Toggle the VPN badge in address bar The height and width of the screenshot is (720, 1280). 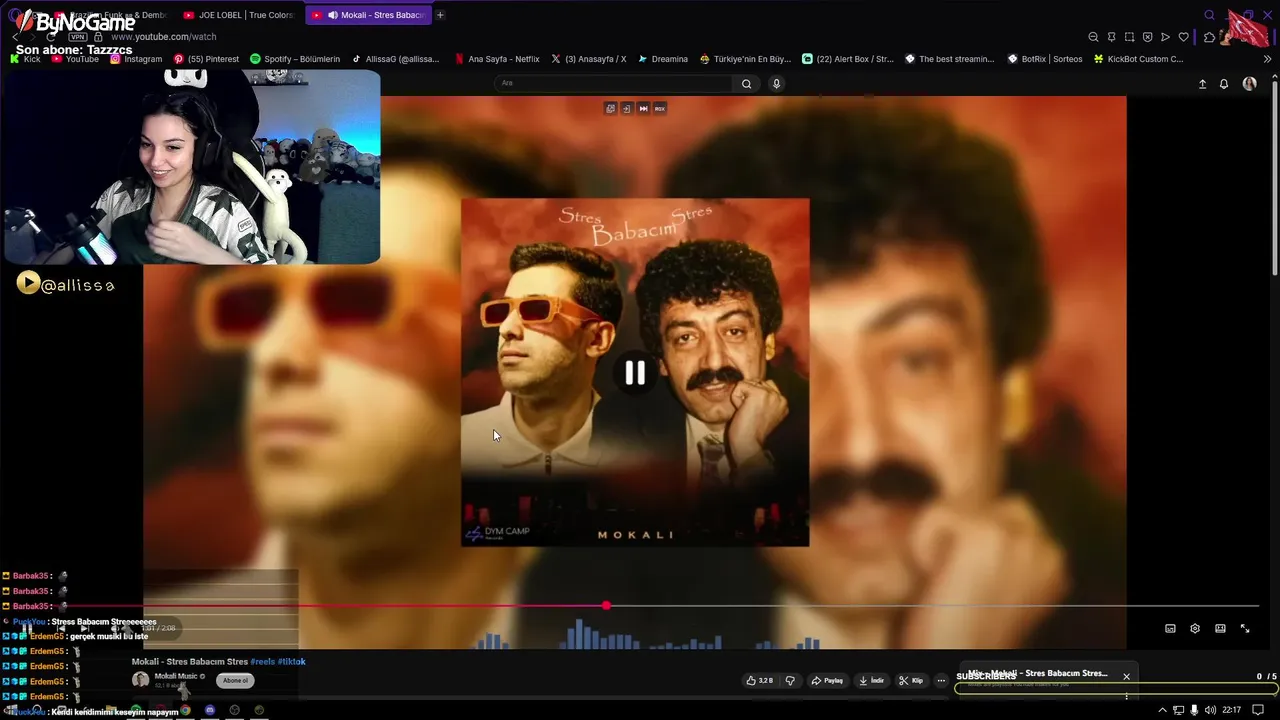point(78,37)
